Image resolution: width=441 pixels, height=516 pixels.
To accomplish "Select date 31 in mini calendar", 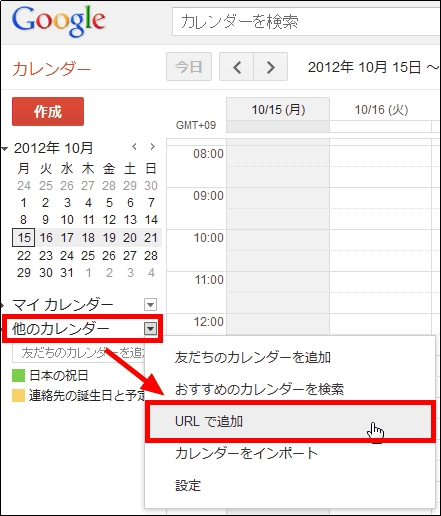I will pyautogui.click(x=67, y=273).
